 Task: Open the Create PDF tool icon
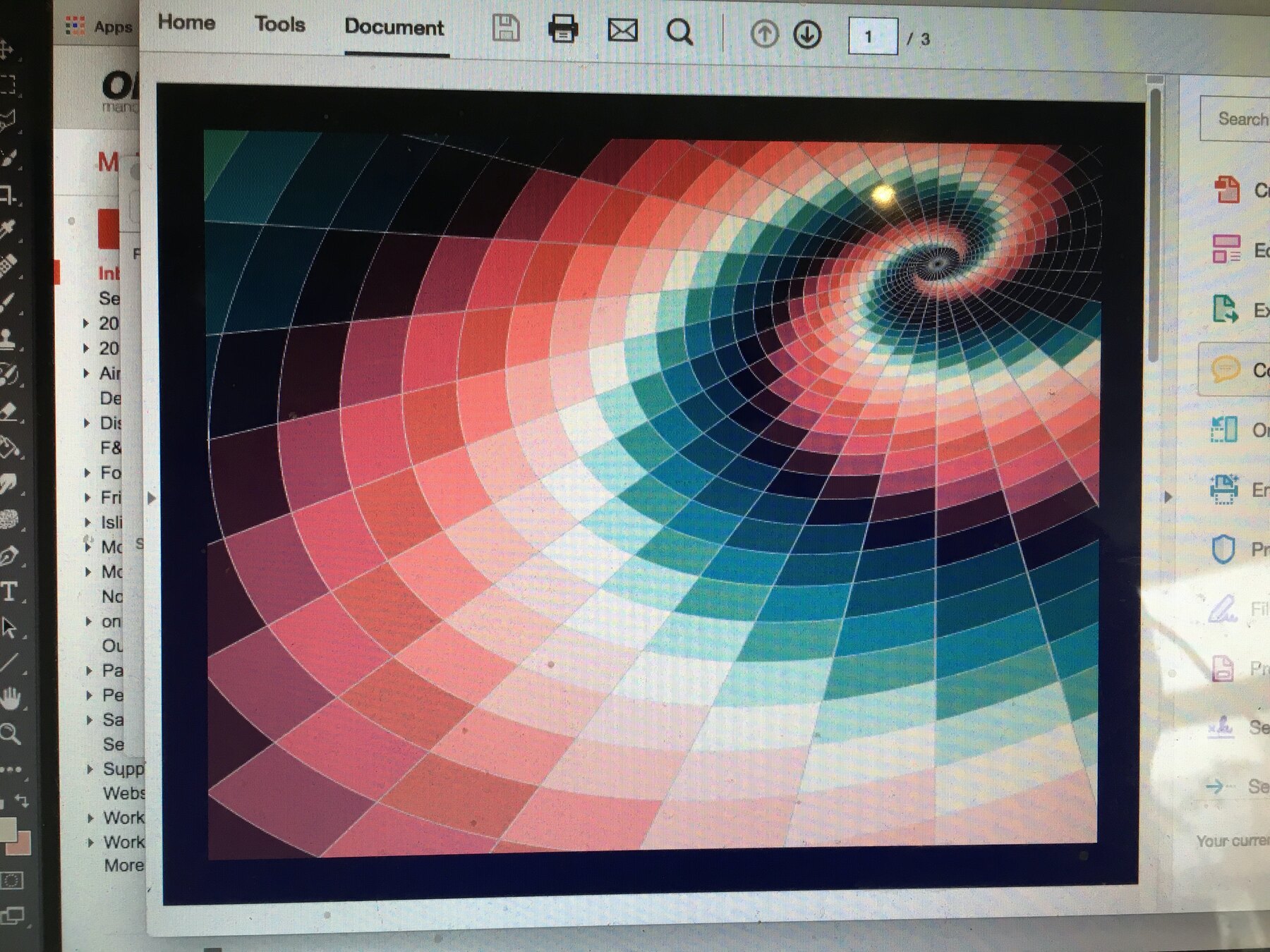tap(1227, 189)
